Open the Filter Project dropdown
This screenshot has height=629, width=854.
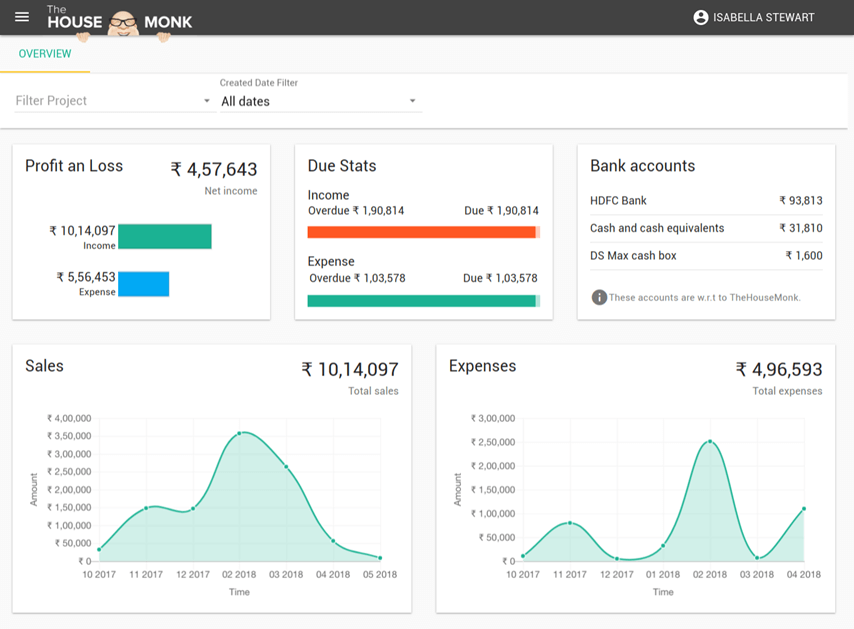[x=110, y=100]
